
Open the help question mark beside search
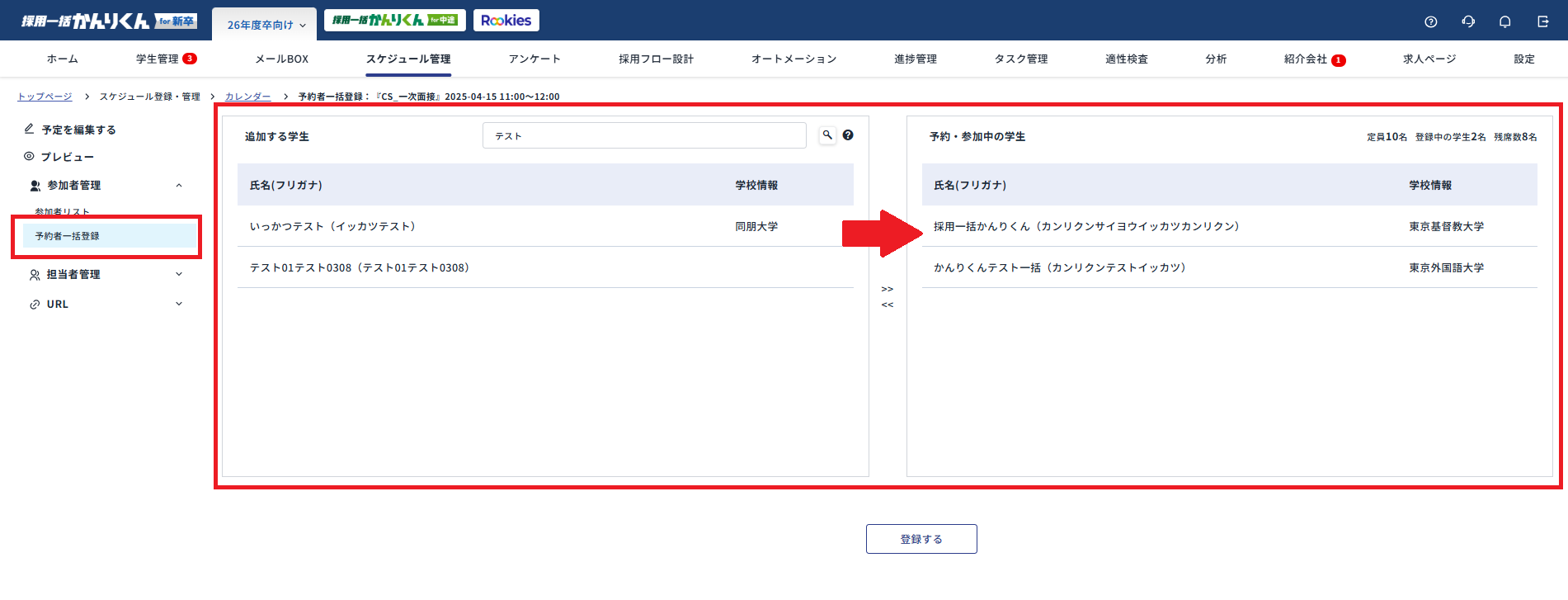(x=848, y=135)
